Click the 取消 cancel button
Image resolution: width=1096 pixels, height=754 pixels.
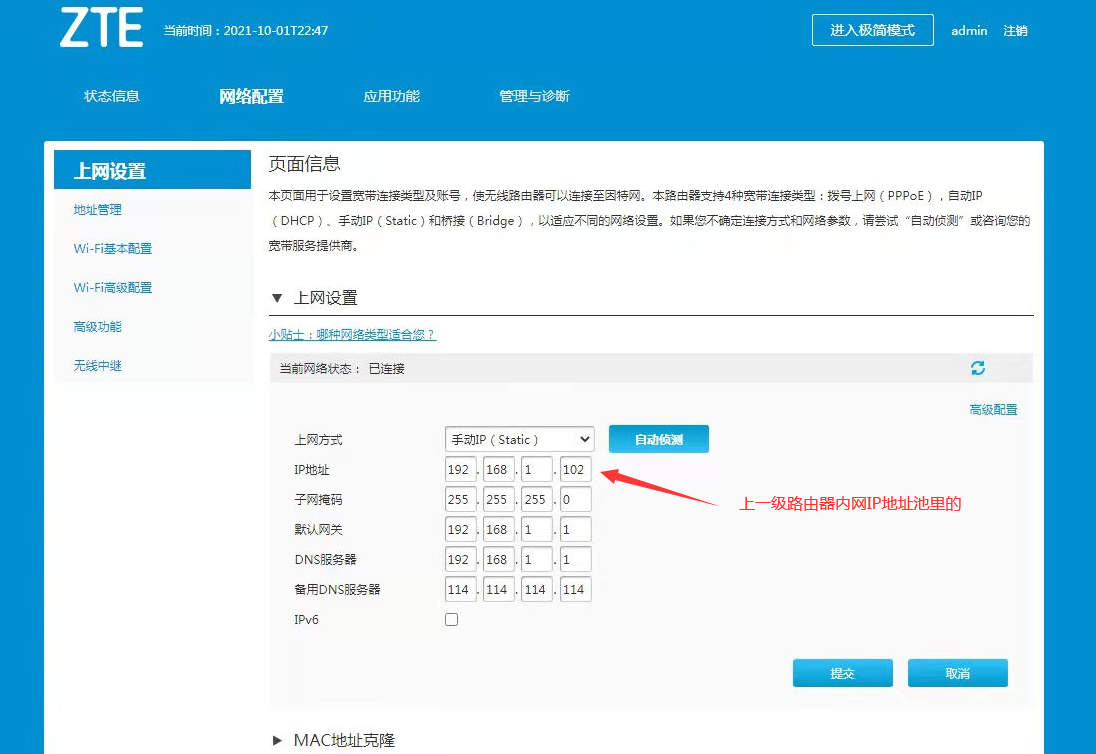coord(957,673)
